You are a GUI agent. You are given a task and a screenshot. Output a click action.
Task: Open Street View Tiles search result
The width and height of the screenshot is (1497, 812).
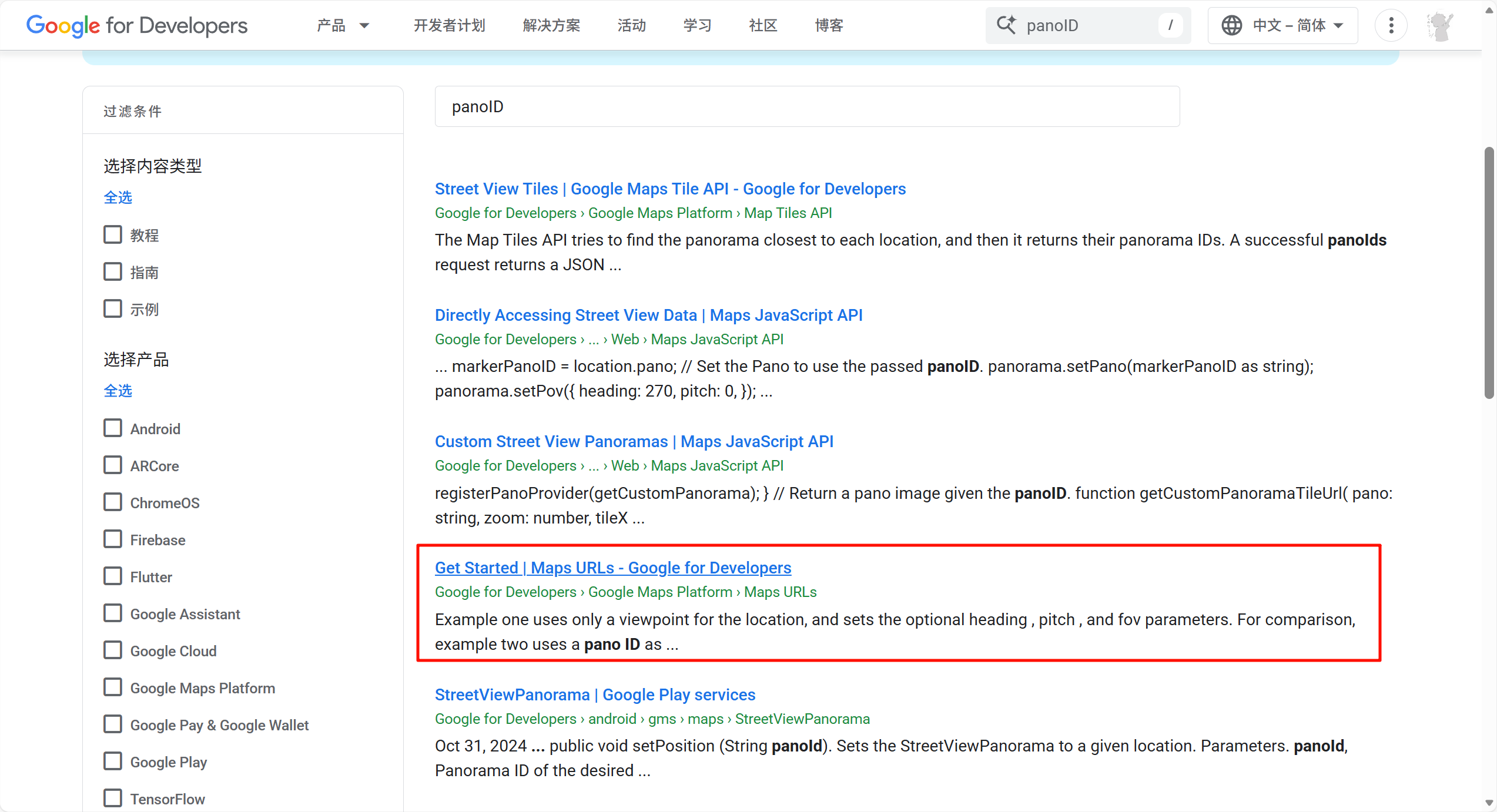point(670,189)
